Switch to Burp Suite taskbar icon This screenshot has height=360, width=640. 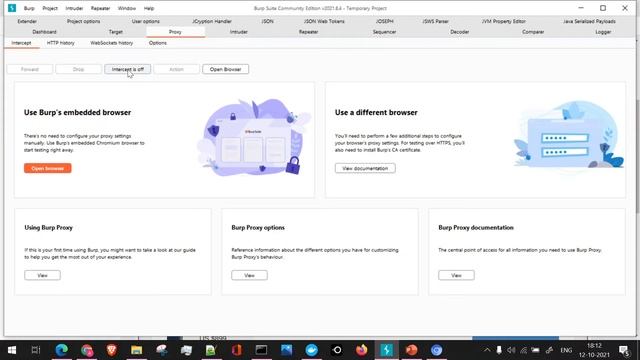[386, 350]
